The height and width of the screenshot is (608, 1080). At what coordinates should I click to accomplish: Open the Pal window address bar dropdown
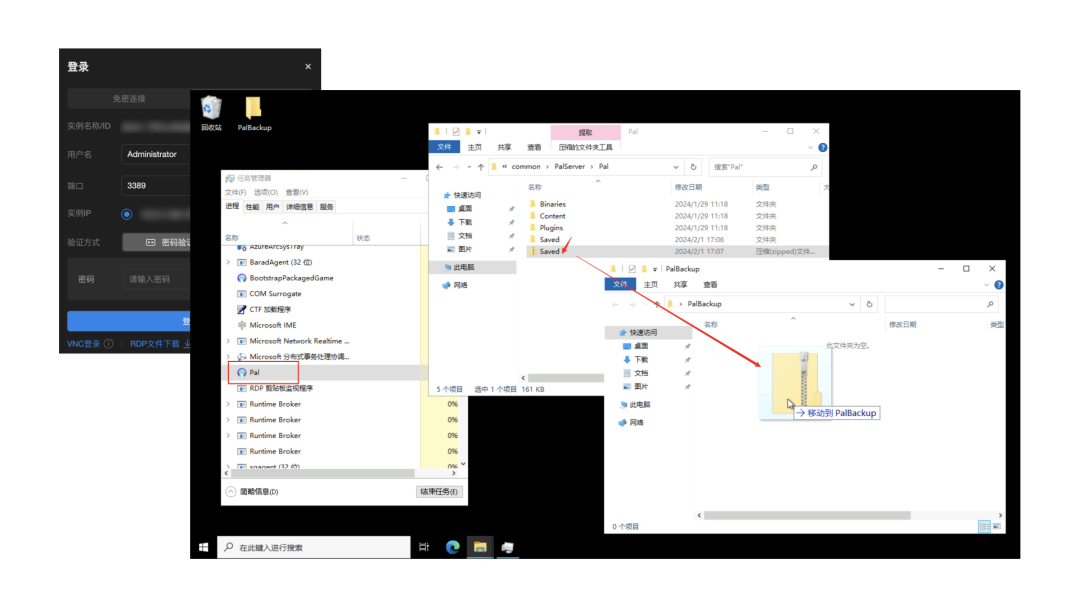pos(676,167)
